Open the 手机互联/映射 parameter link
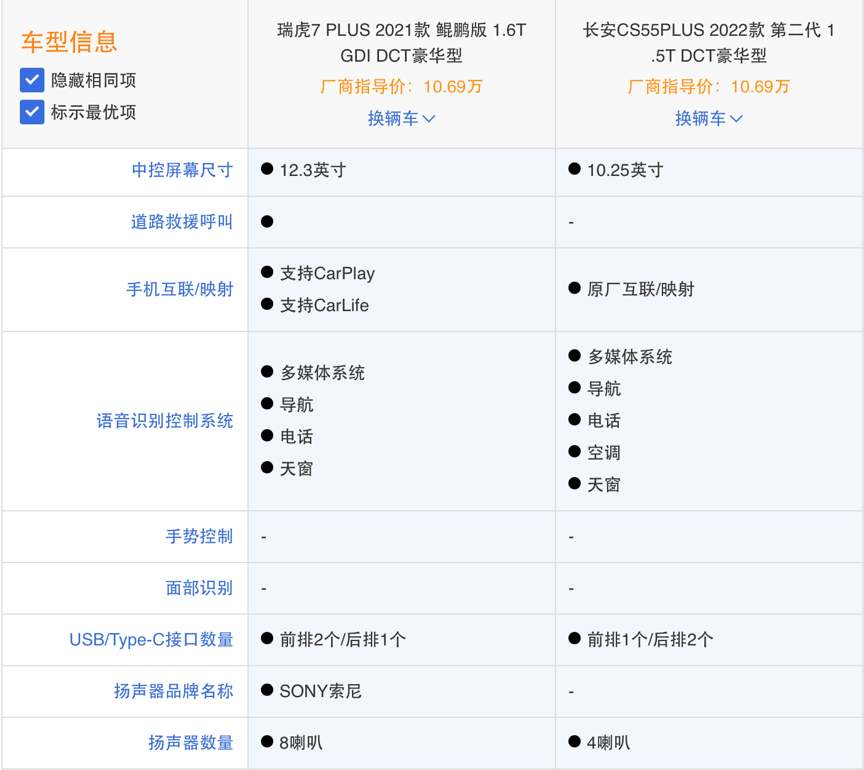Image resolution: width=864 pixels, height=770 pixels. (179, 290)
